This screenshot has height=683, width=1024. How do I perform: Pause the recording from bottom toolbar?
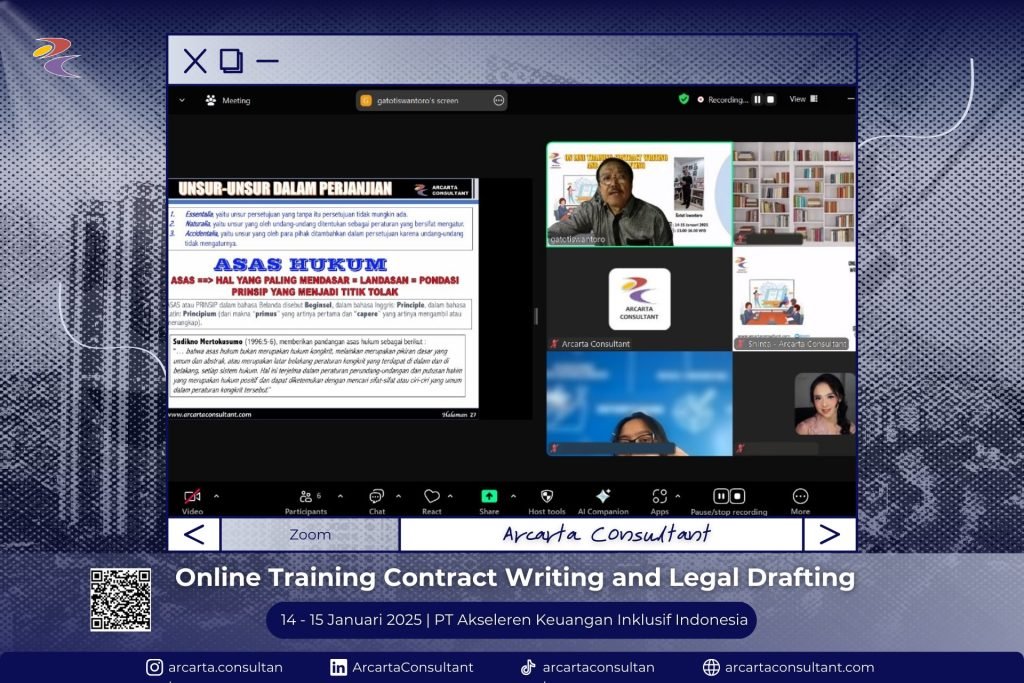(x=721, y=496)
